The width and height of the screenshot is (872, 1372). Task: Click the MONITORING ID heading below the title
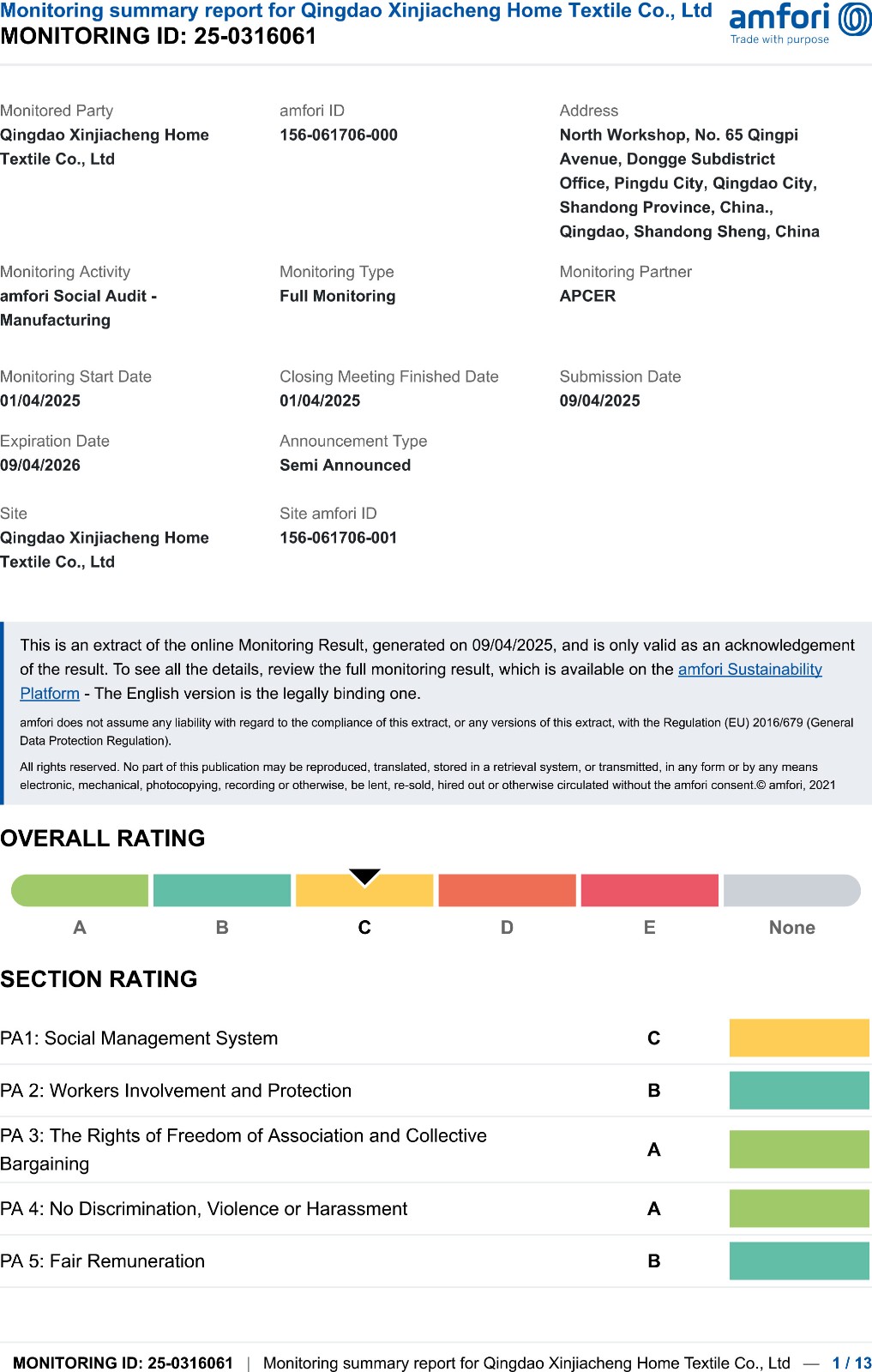pyautogui.click(x=159, y=37)
